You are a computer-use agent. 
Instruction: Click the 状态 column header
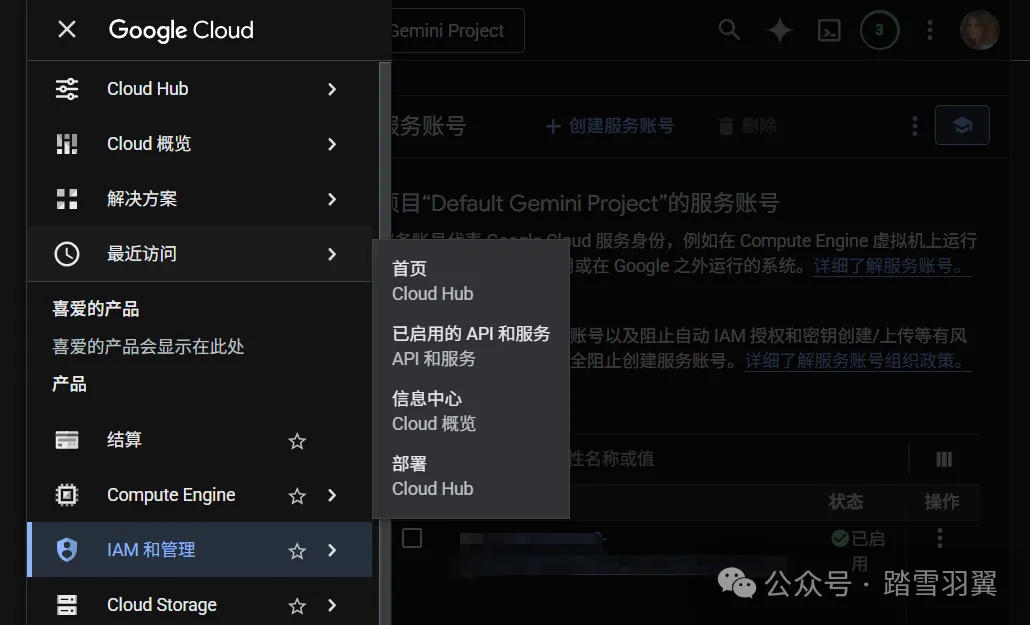(x=845, y=502)
